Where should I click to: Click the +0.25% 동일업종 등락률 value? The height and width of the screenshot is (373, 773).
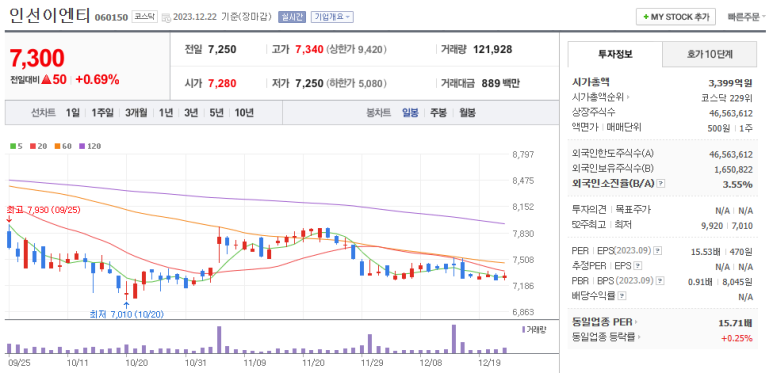point(737,339)
